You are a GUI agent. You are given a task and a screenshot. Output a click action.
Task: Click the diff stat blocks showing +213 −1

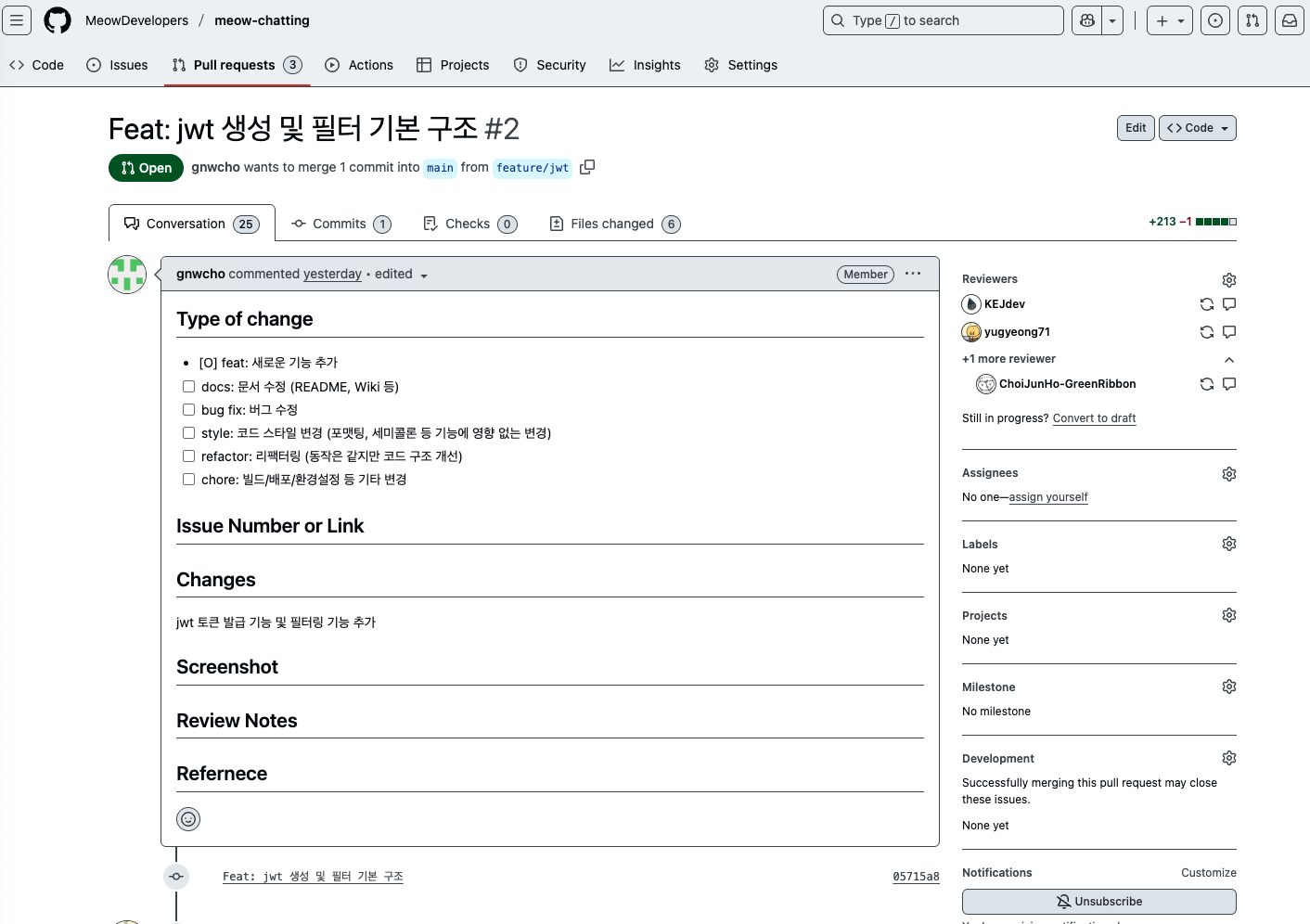pyautogui.click(x=1214, y=222)
